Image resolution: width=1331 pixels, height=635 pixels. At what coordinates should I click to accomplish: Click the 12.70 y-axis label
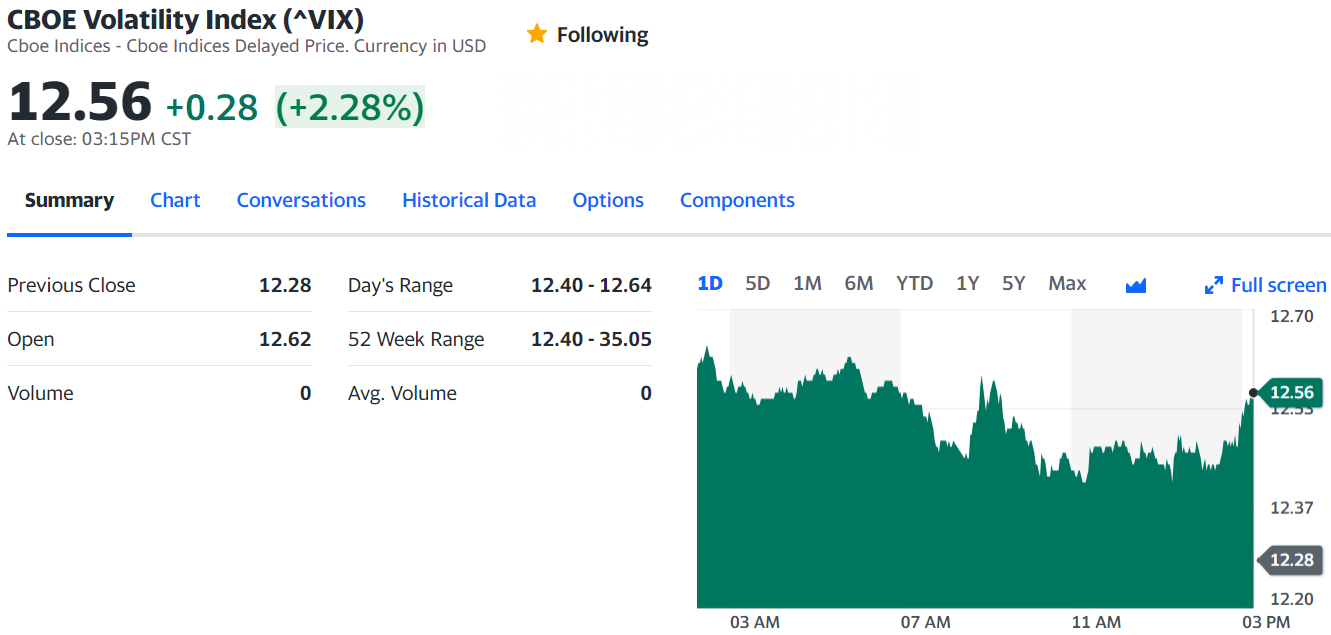1291,317
